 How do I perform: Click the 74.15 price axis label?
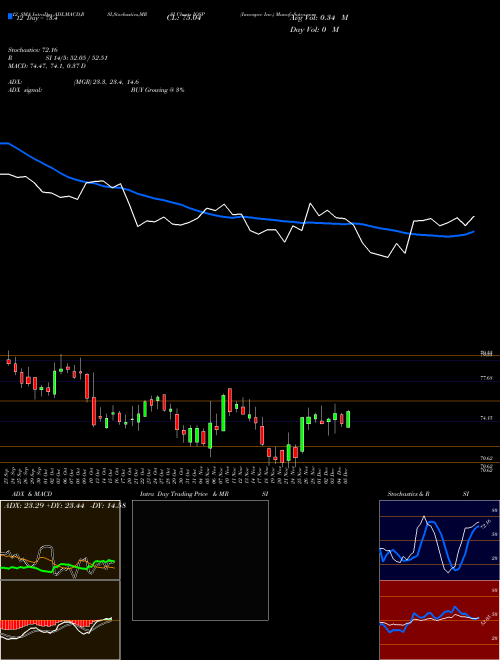pyautogui.click(x=487, y=418)
